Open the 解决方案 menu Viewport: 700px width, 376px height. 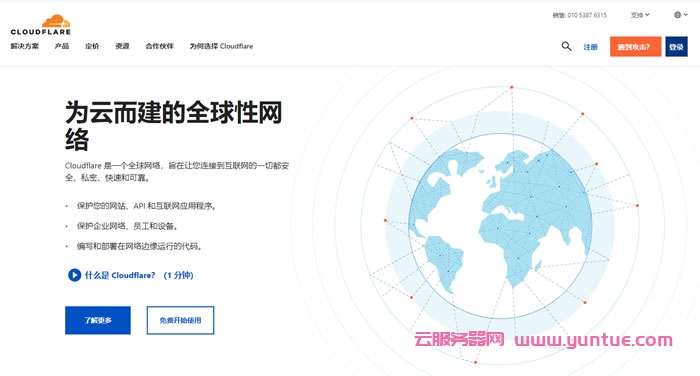(25, 46)
